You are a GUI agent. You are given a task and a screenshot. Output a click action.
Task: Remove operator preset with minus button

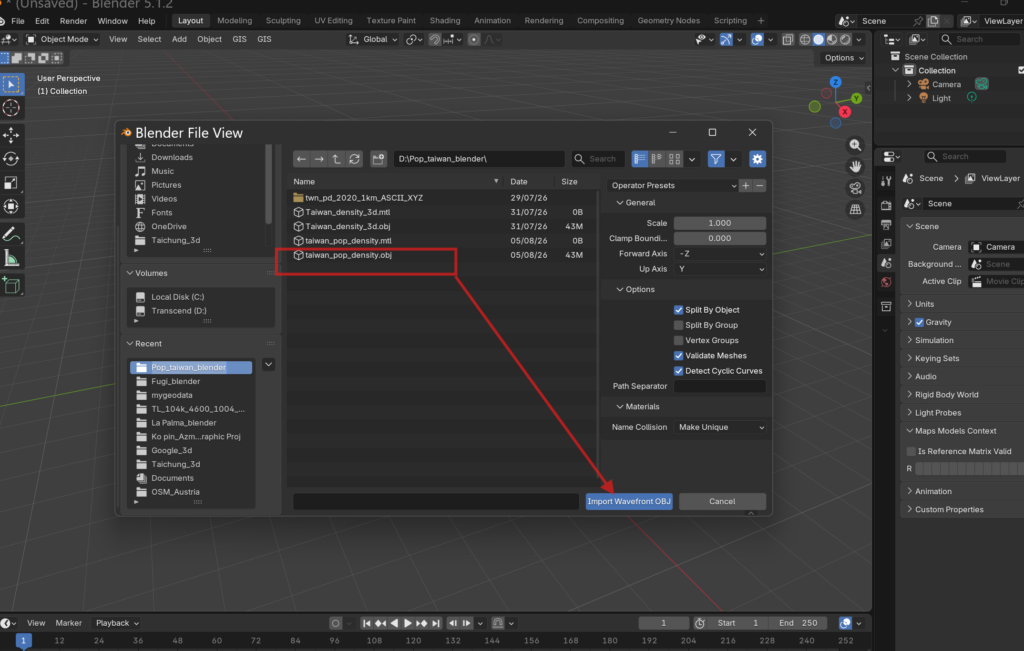coord(760,185)
